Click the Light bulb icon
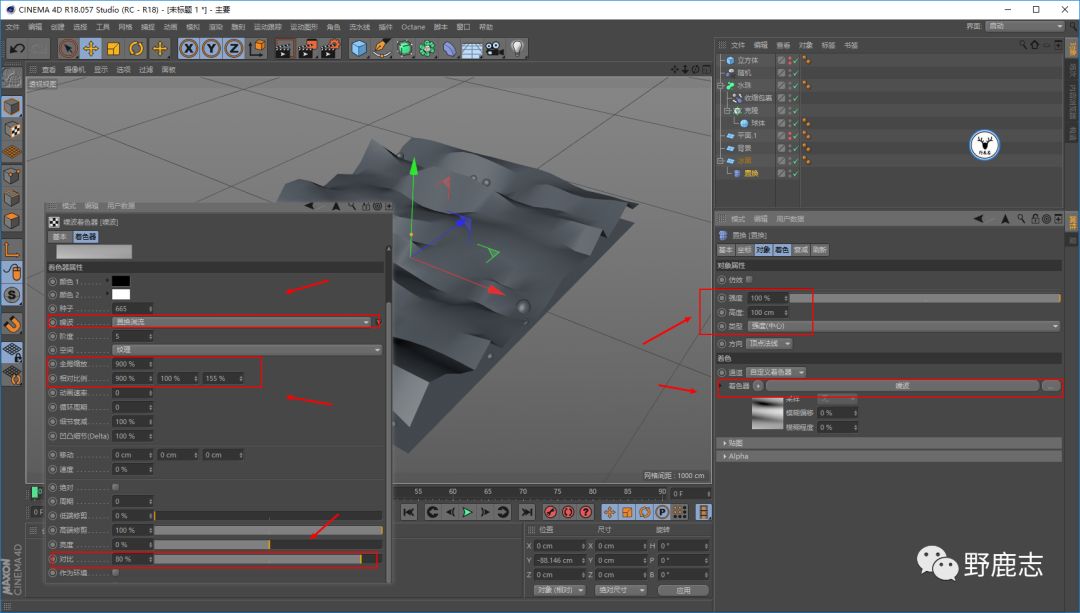The height and width of the screenshot is (613, 1080). tap(517, 48)
